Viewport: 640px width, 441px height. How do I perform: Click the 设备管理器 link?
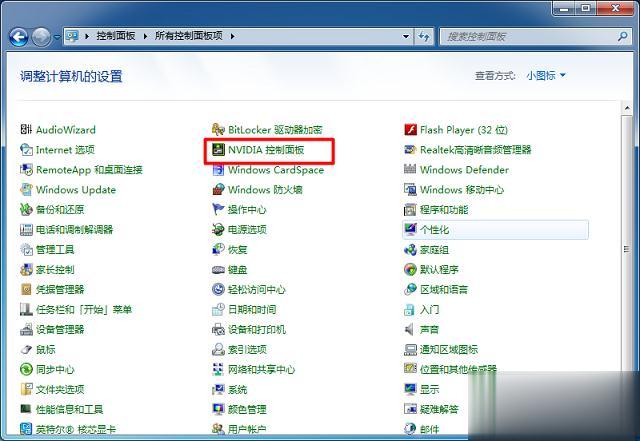coord(60,330)
